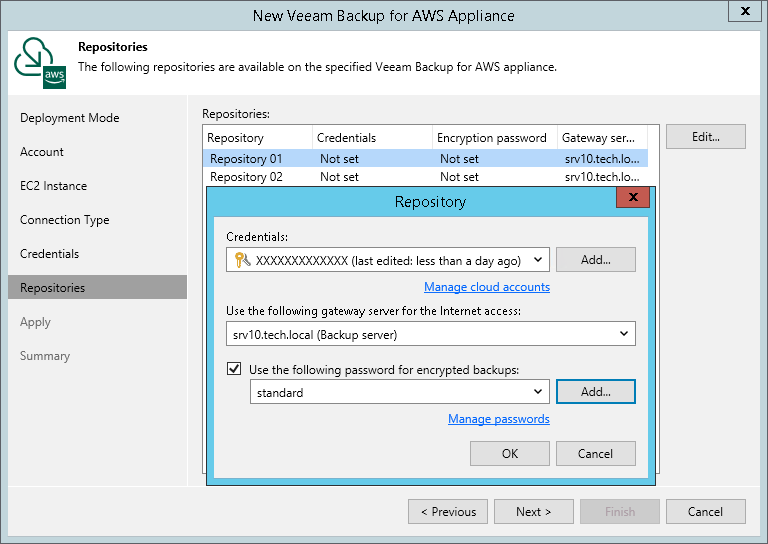Open the Credentials step in the sidebar
This screenshot has height=544, width=768.
tap(49, 254)
